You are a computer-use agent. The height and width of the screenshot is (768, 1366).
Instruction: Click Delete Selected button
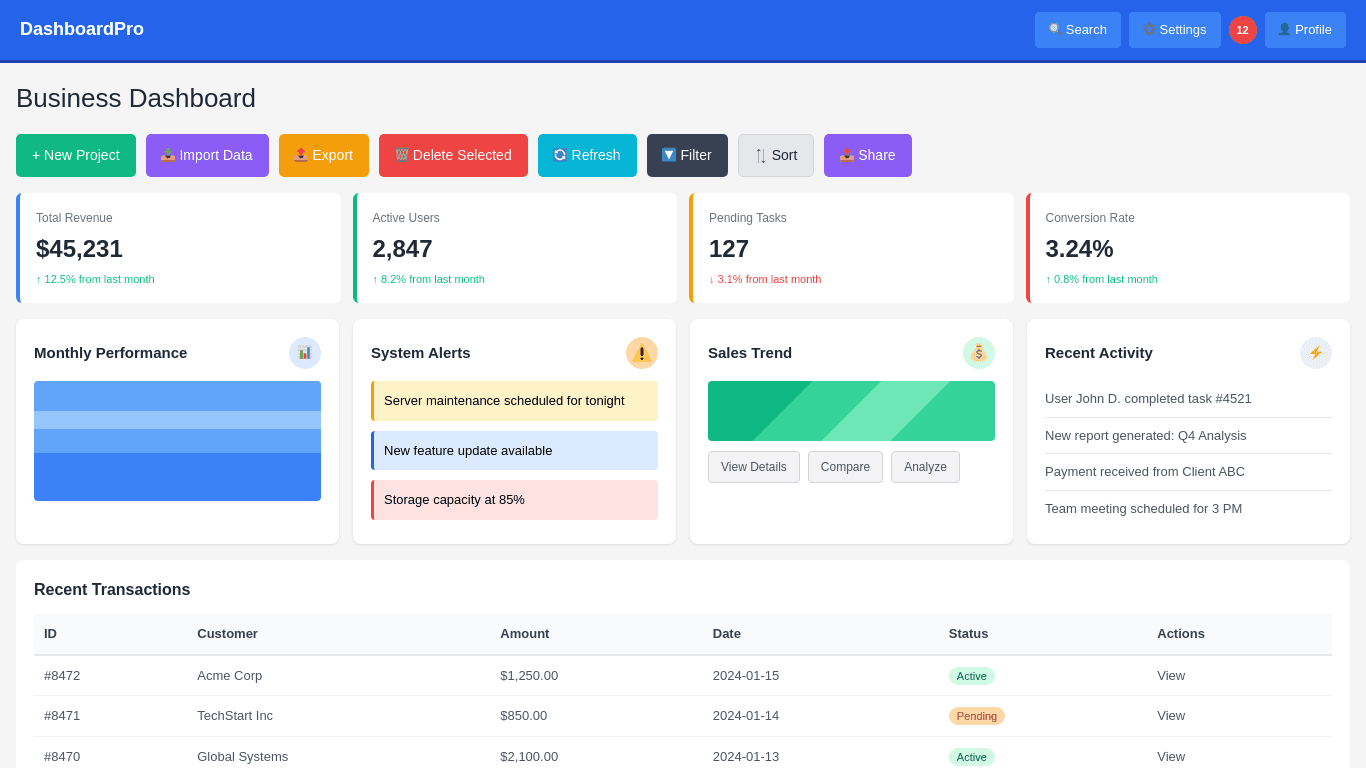pyautogui.click(x=453, y=156)
